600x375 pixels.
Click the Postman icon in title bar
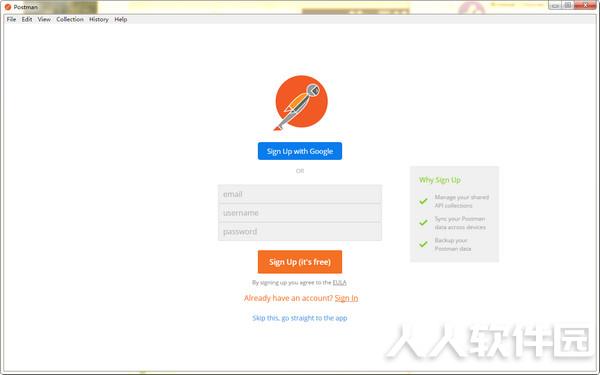[8, 7]
